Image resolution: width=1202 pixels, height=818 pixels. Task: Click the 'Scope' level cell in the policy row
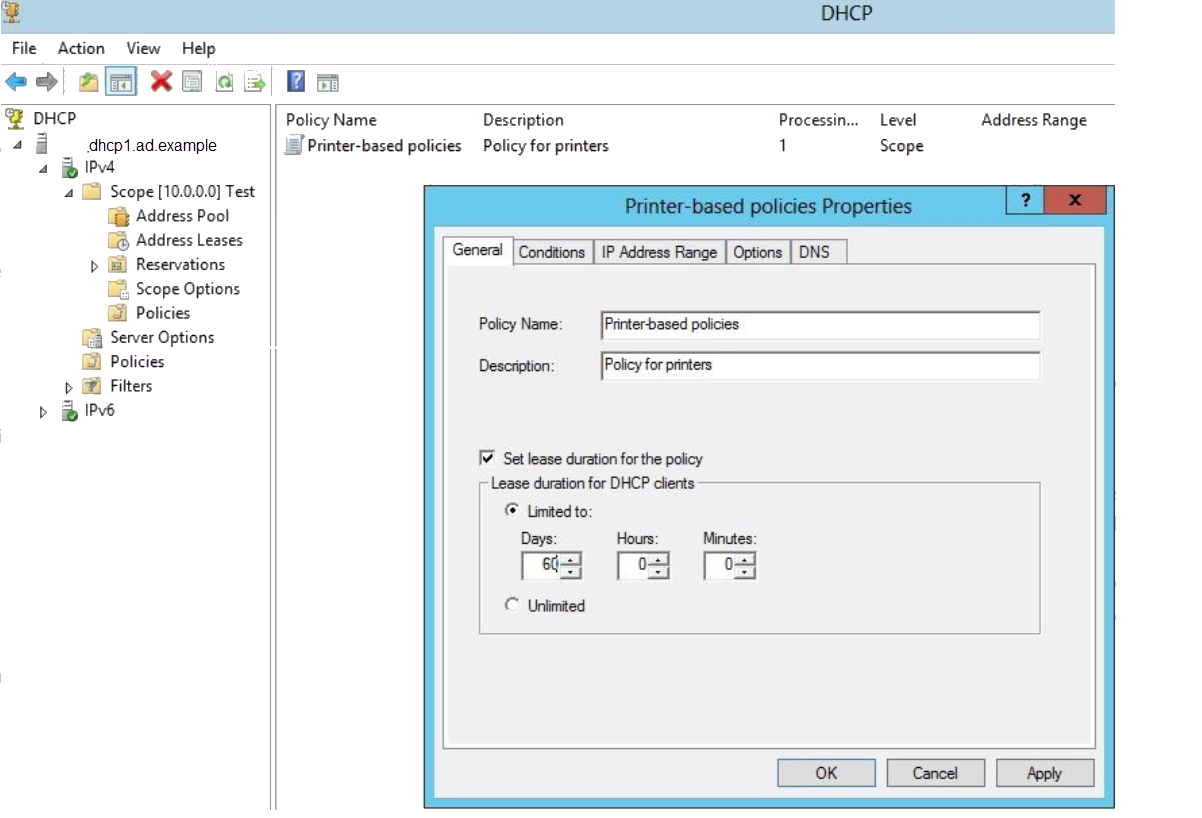click(901, 146)
